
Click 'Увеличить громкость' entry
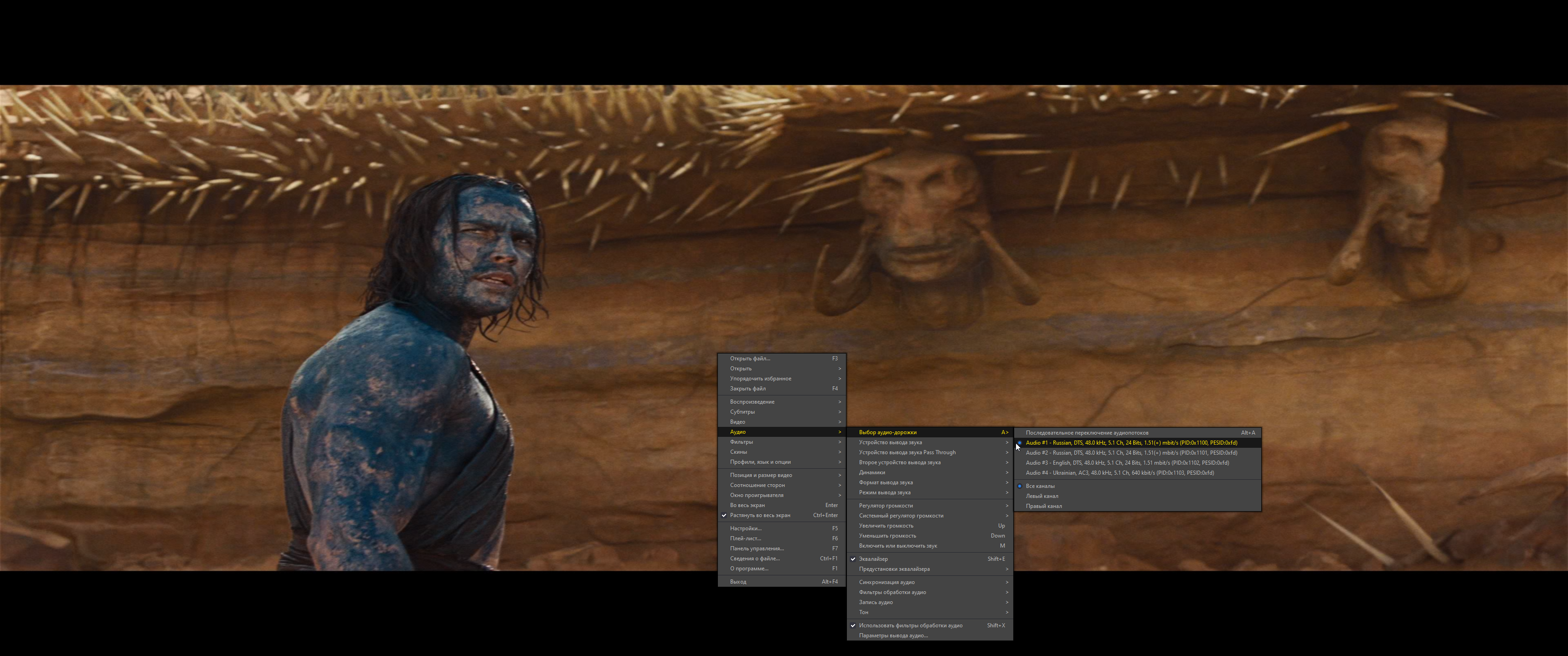pos(930,526)
